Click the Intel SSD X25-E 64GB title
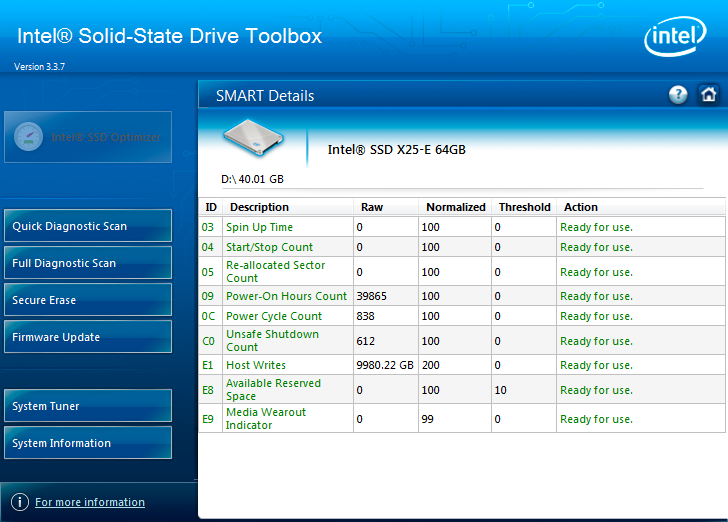This screenshot has height=522, width=728. pyautogui.click(x=396, y=150)
